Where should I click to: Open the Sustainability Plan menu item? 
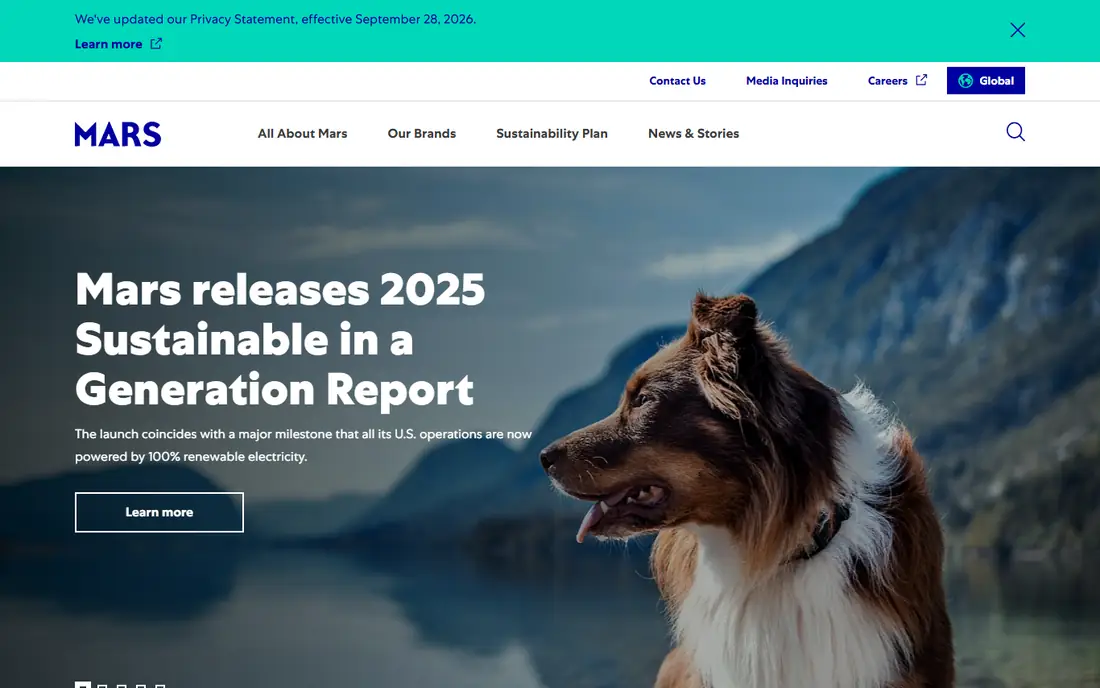(552, 133)
